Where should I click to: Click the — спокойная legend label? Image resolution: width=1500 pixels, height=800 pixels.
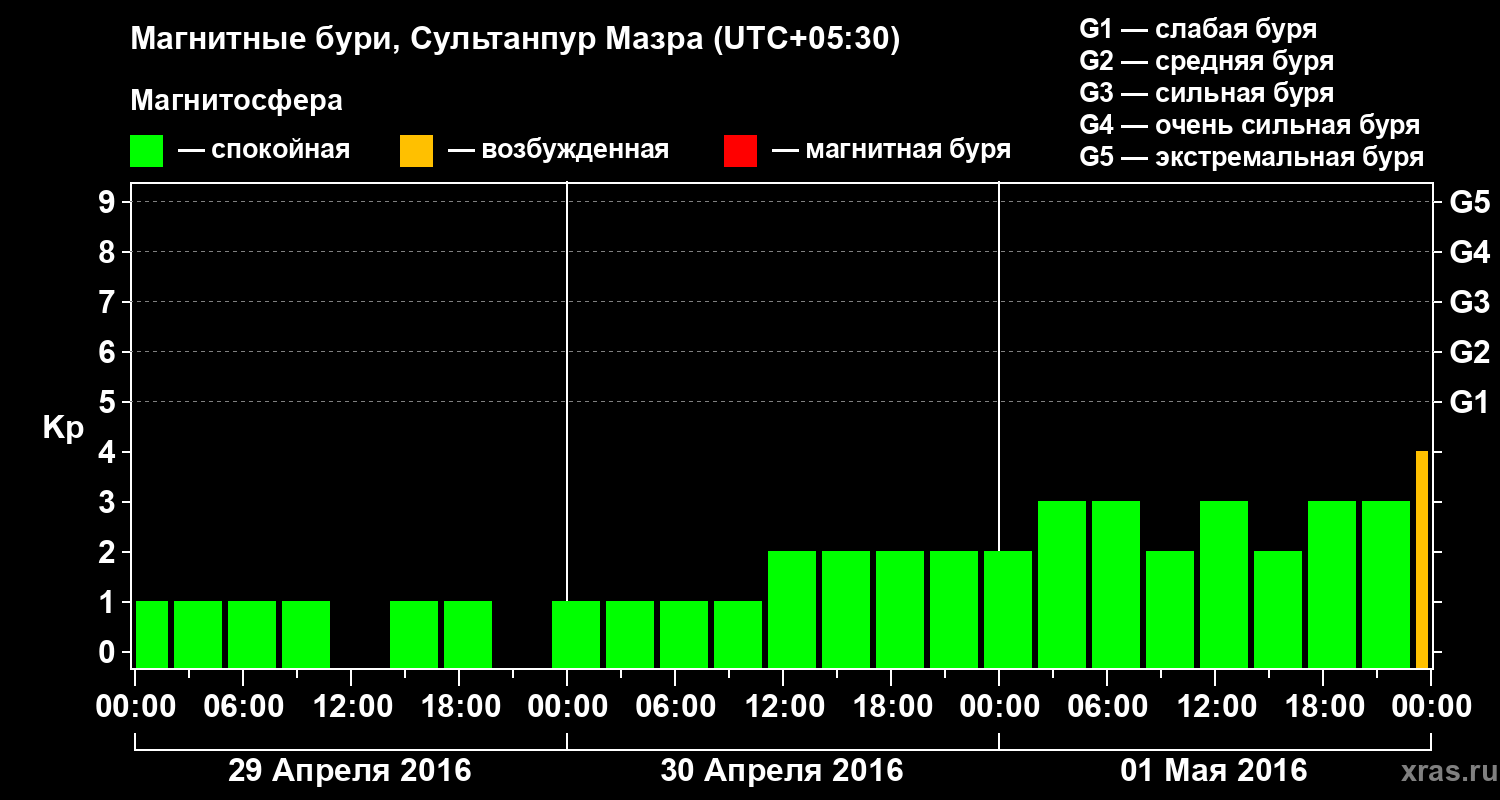pos(264,150)
